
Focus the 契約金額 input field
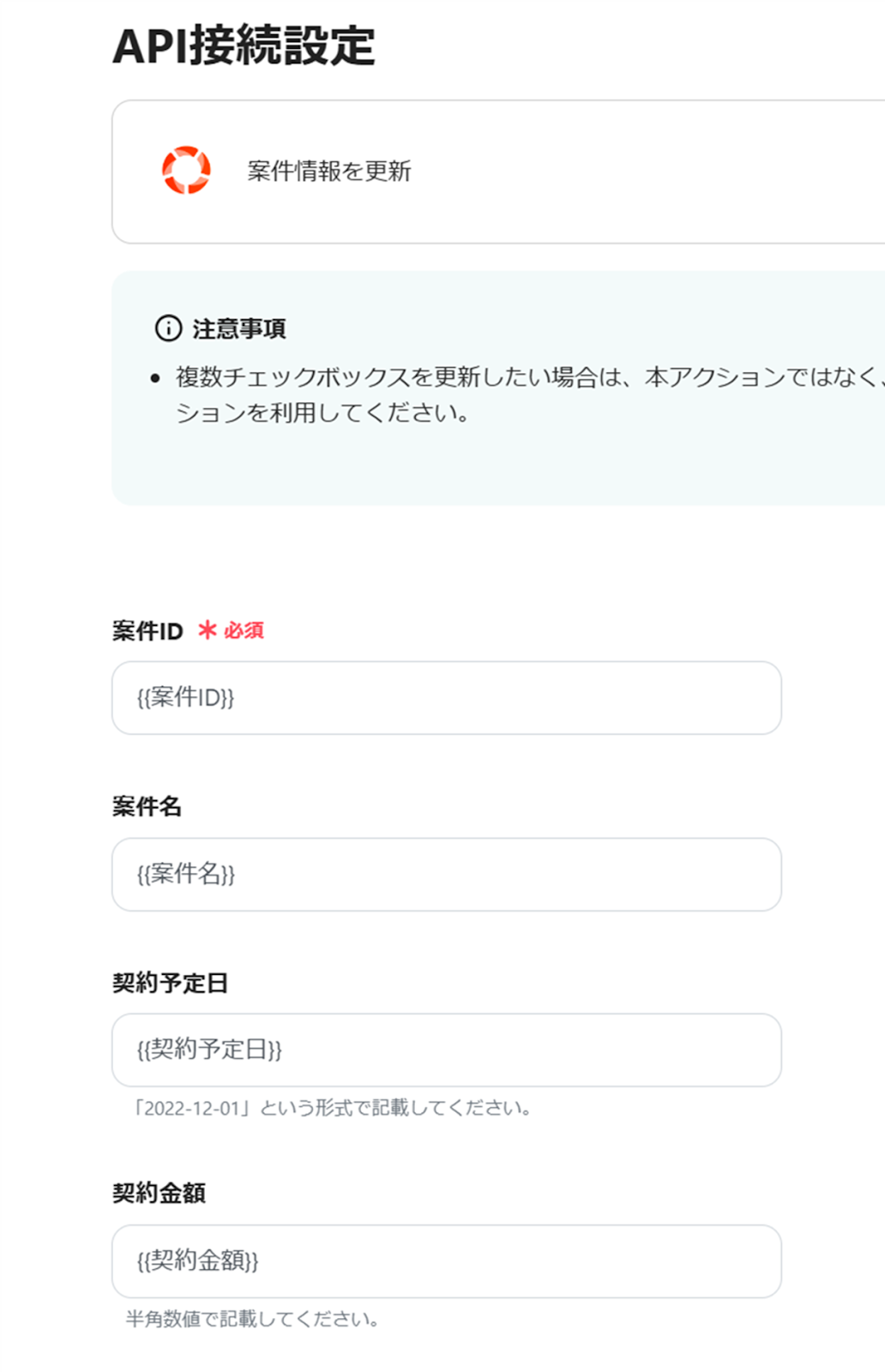click(446, 1261)
